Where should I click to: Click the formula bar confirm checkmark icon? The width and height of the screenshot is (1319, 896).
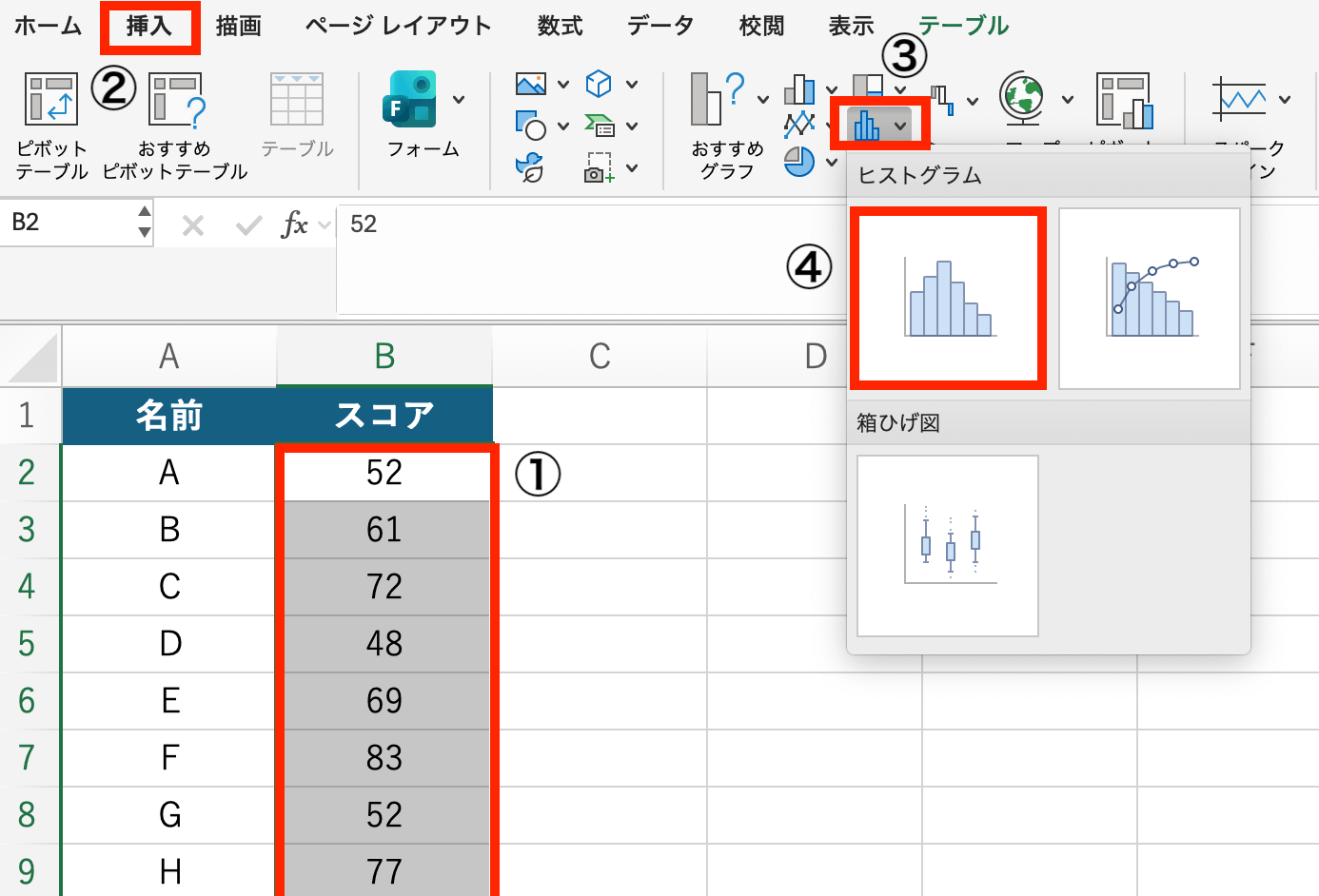click(249, 225)
